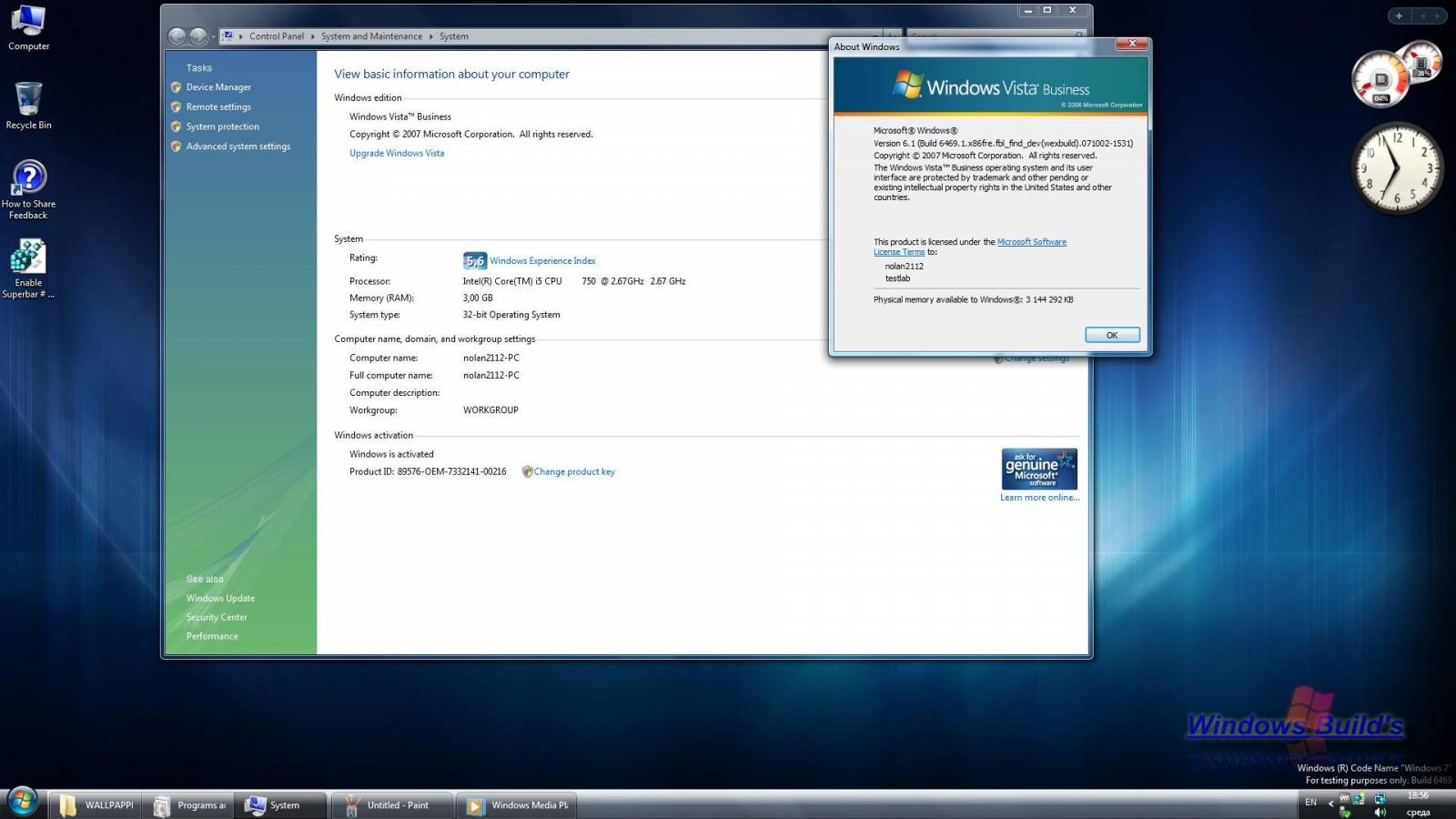1456x819 pixels.
Task: Click shield icon beside Remote settings
Action: (176, 107)
